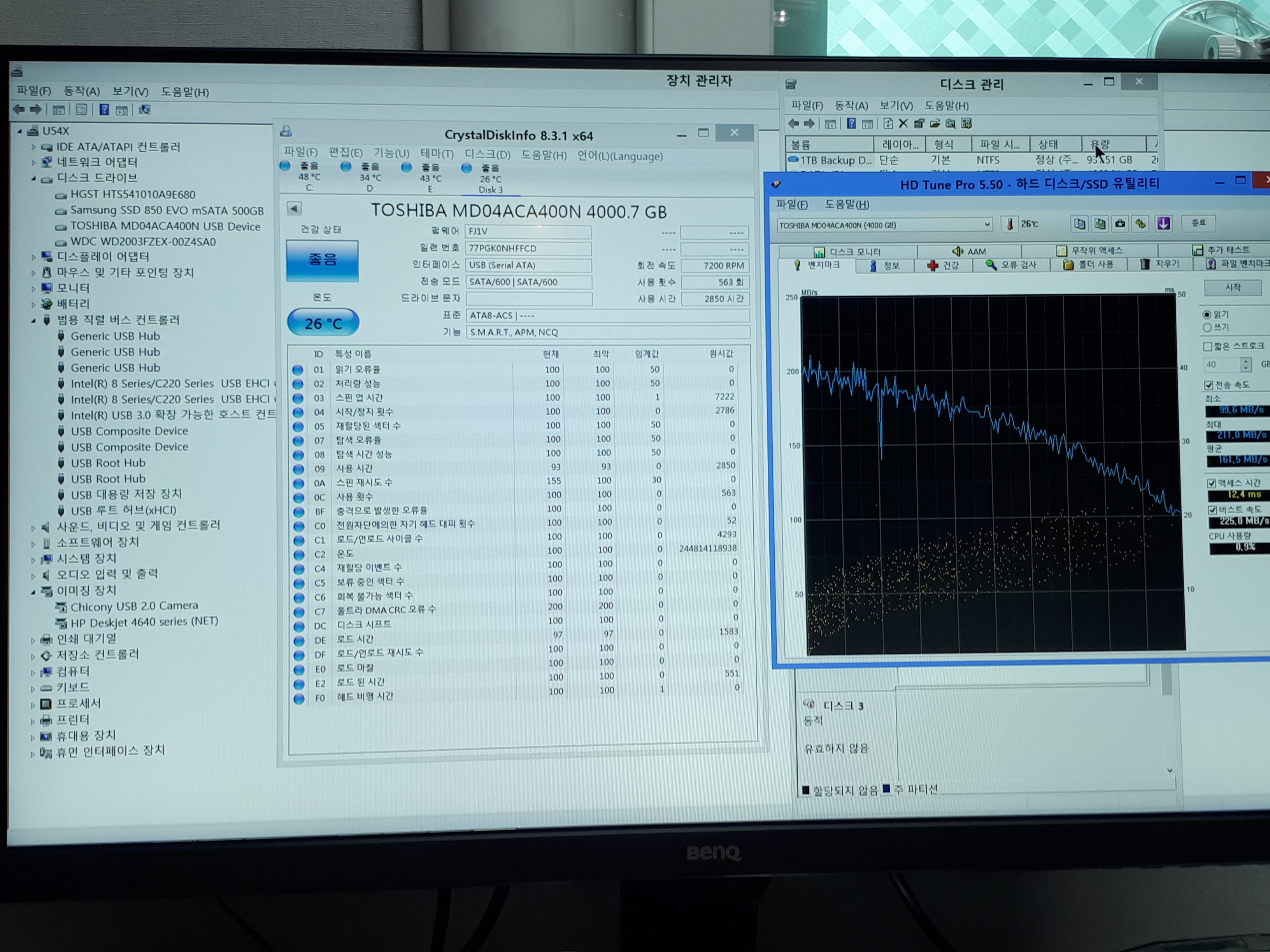Open 기능(U) menu in CrystalDiskInfo
1270x952 pixels.
(391, 153)
